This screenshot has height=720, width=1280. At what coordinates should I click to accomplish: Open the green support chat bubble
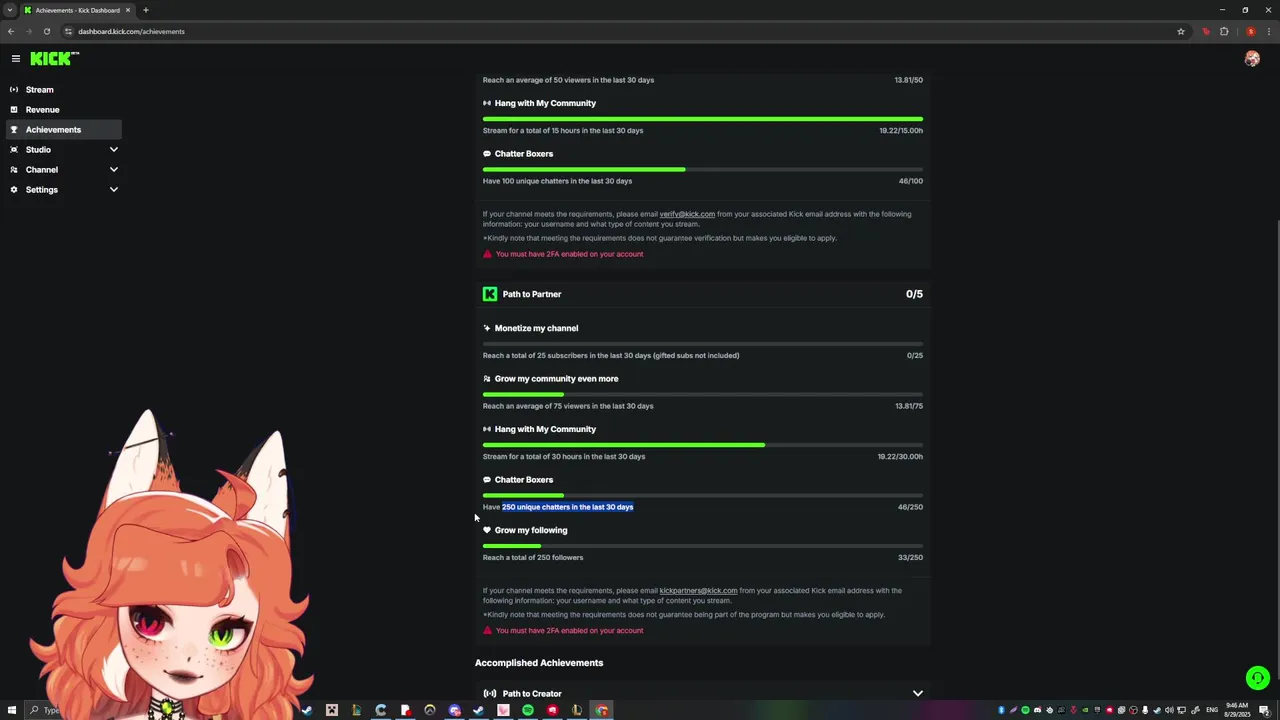pos(1257,678)
